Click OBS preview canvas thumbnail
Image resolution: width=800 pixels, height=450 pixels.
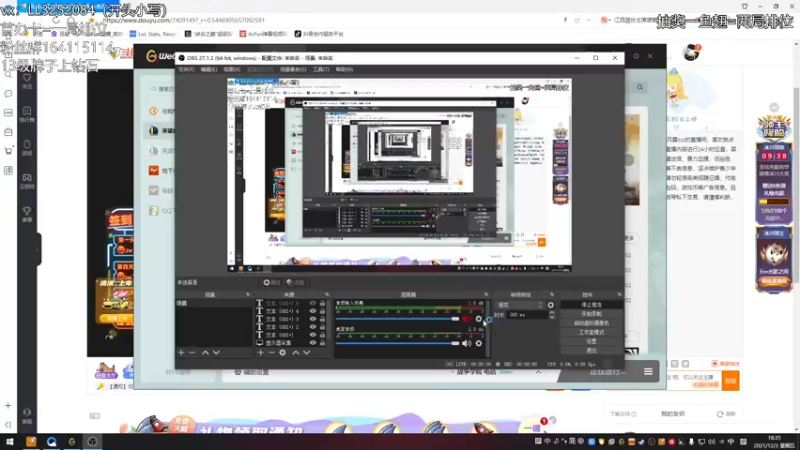click(399, 175)
